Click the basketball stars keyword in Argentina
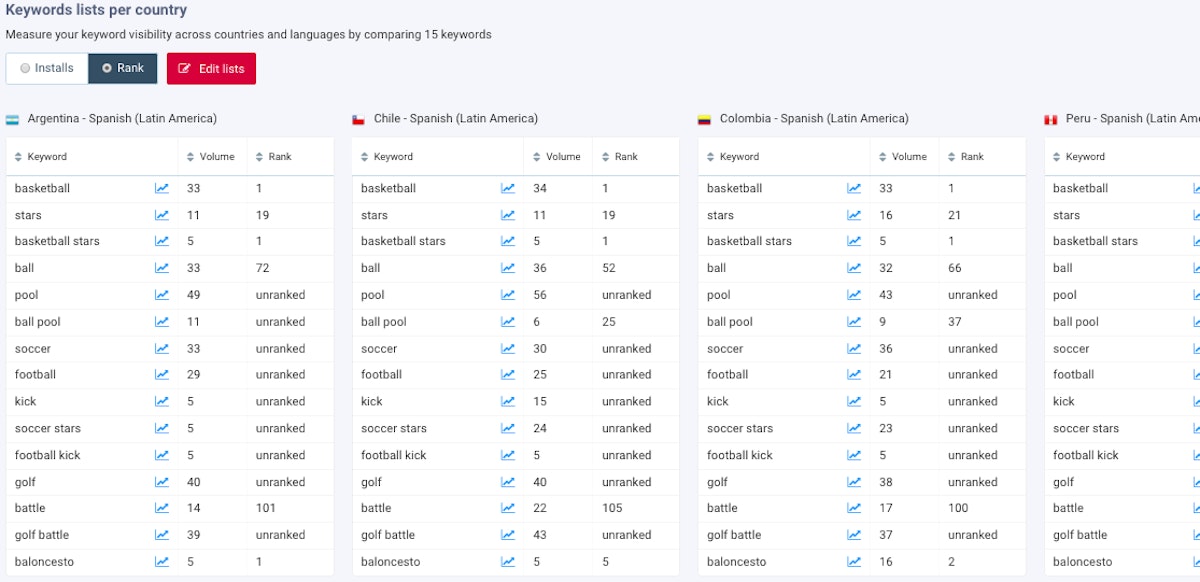1200x582 pixels. 57,241
